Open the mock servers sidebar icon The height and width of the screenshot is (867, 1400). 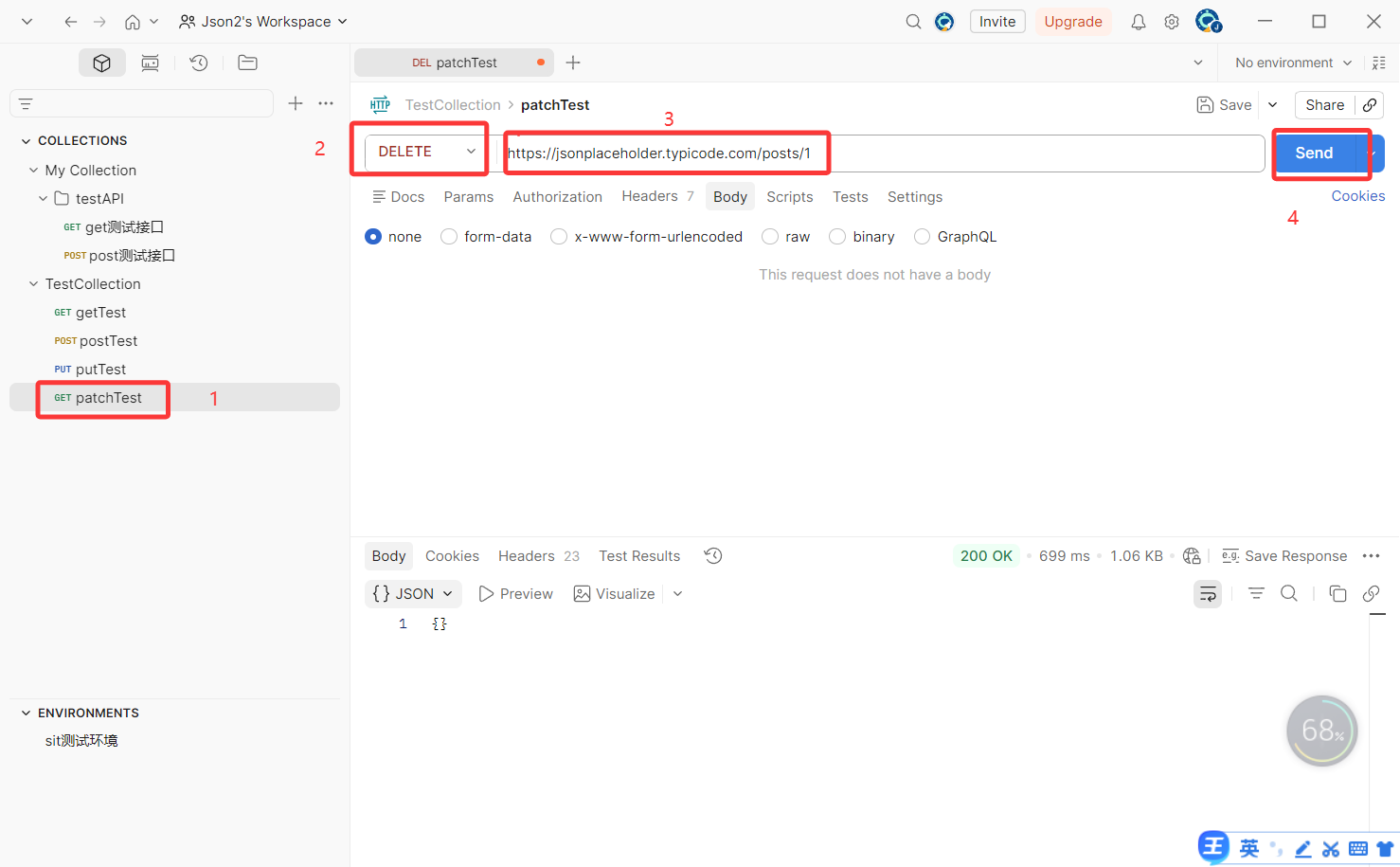[150, 63]
